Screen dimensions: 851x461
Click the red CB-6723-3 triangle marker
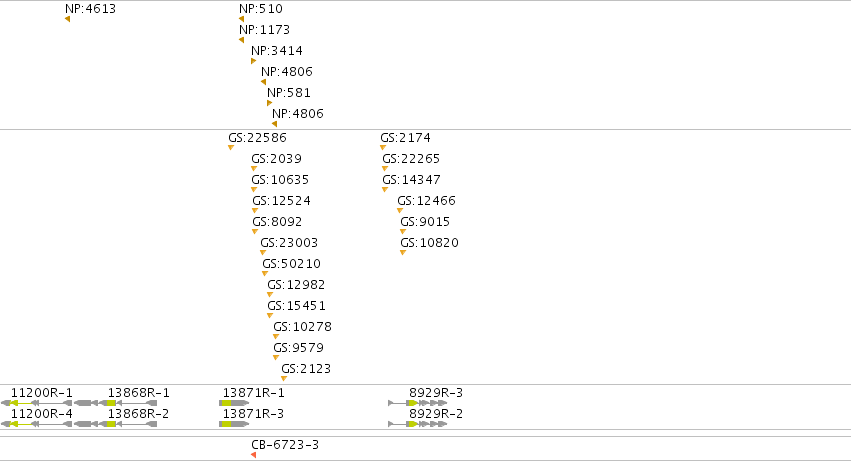[x=253, y=455]
